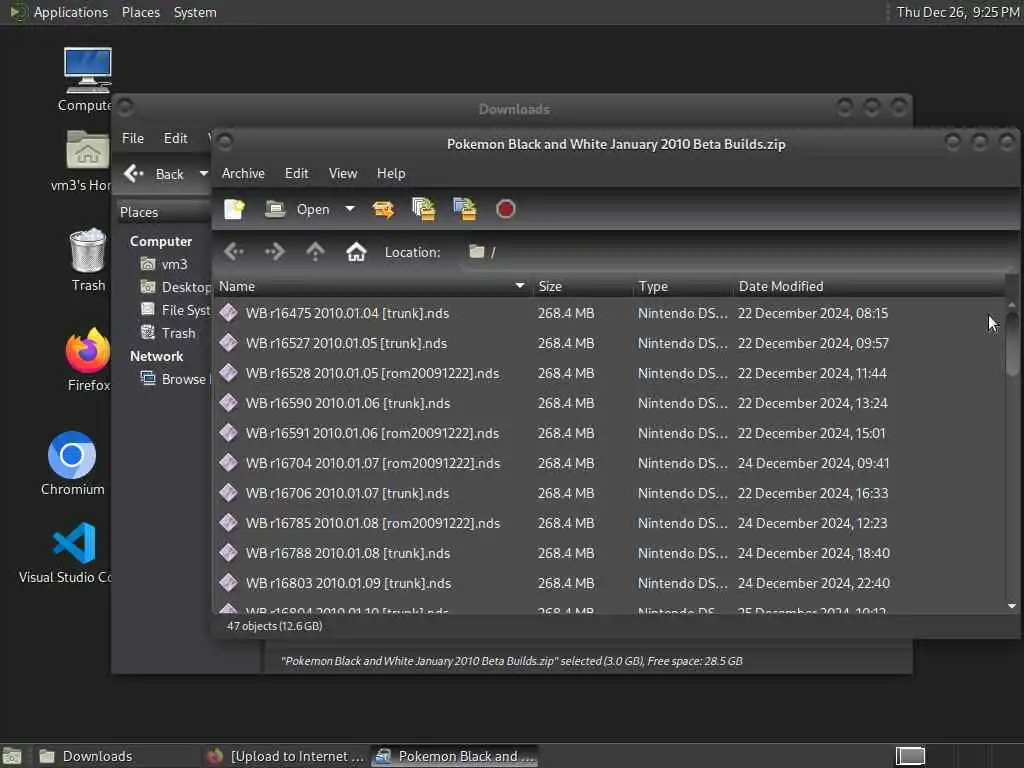Select WB r16788 2010.01.08 [trunk].nds file
Image resolution: width=1024 pixels, height=768 pixels.
(x=348, y=553)
